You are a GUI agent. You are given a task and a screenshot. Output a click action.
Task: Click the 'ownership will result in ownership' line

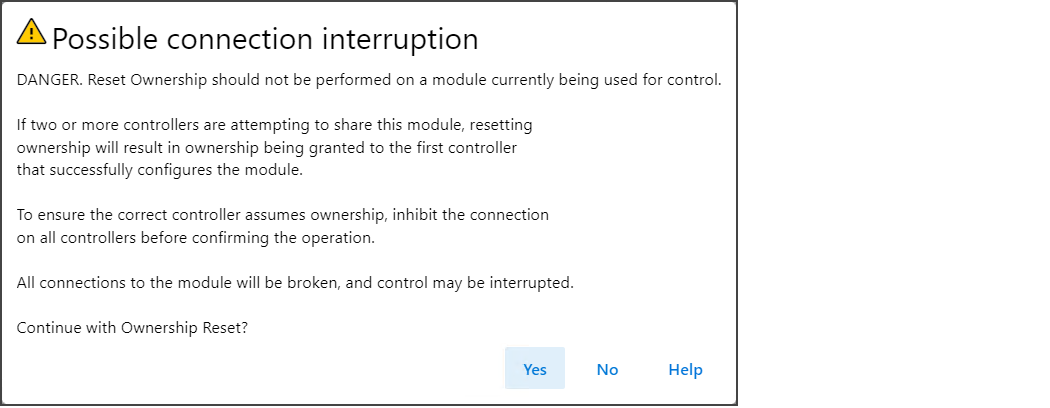(267, 148)
